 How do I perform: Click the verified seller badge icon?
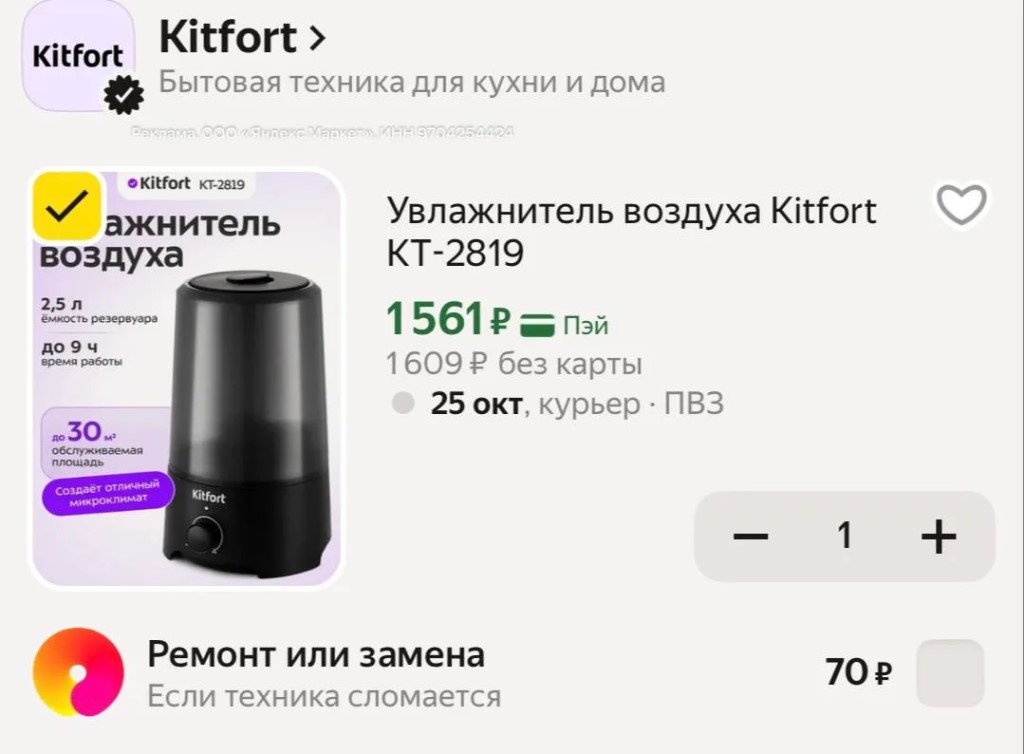pyautogui.click(x=124, y=95)
